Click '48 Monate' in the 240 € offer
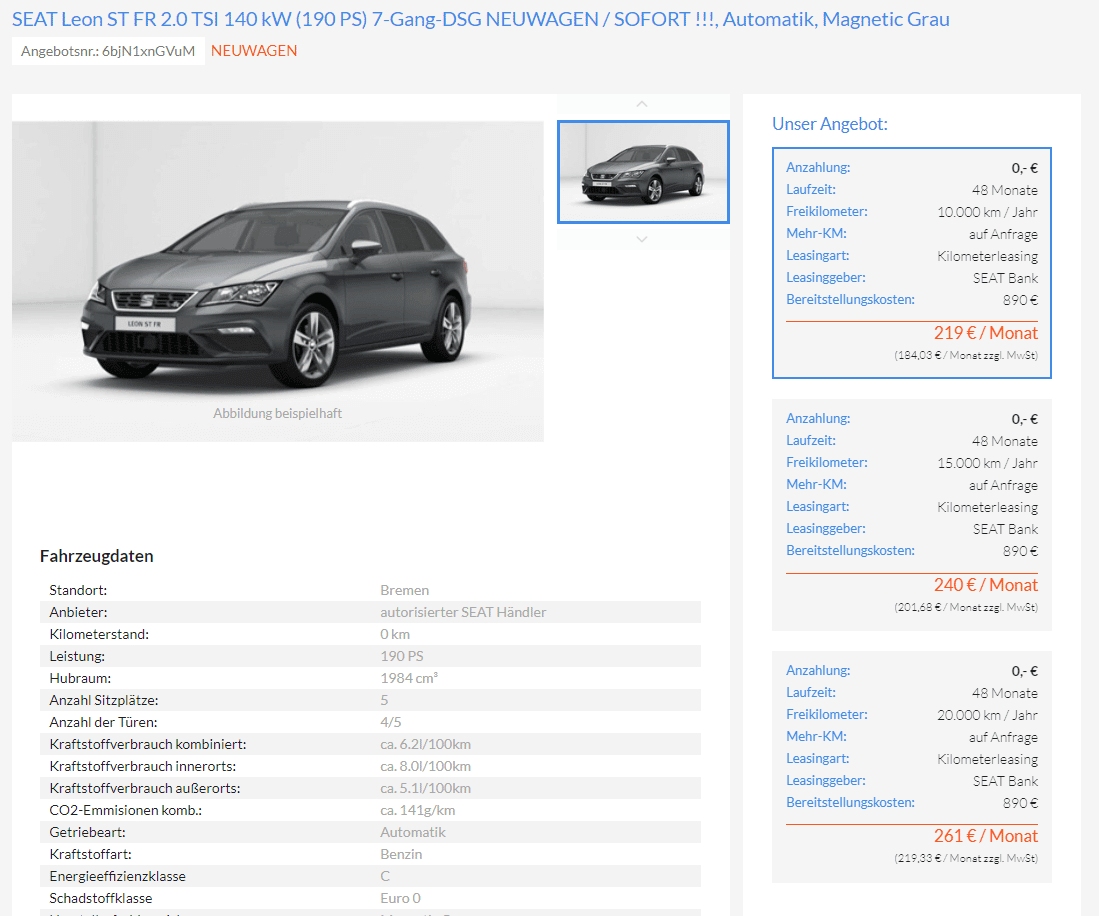Viewport: 1099px width, 916px height. (x=1004, y=441)
